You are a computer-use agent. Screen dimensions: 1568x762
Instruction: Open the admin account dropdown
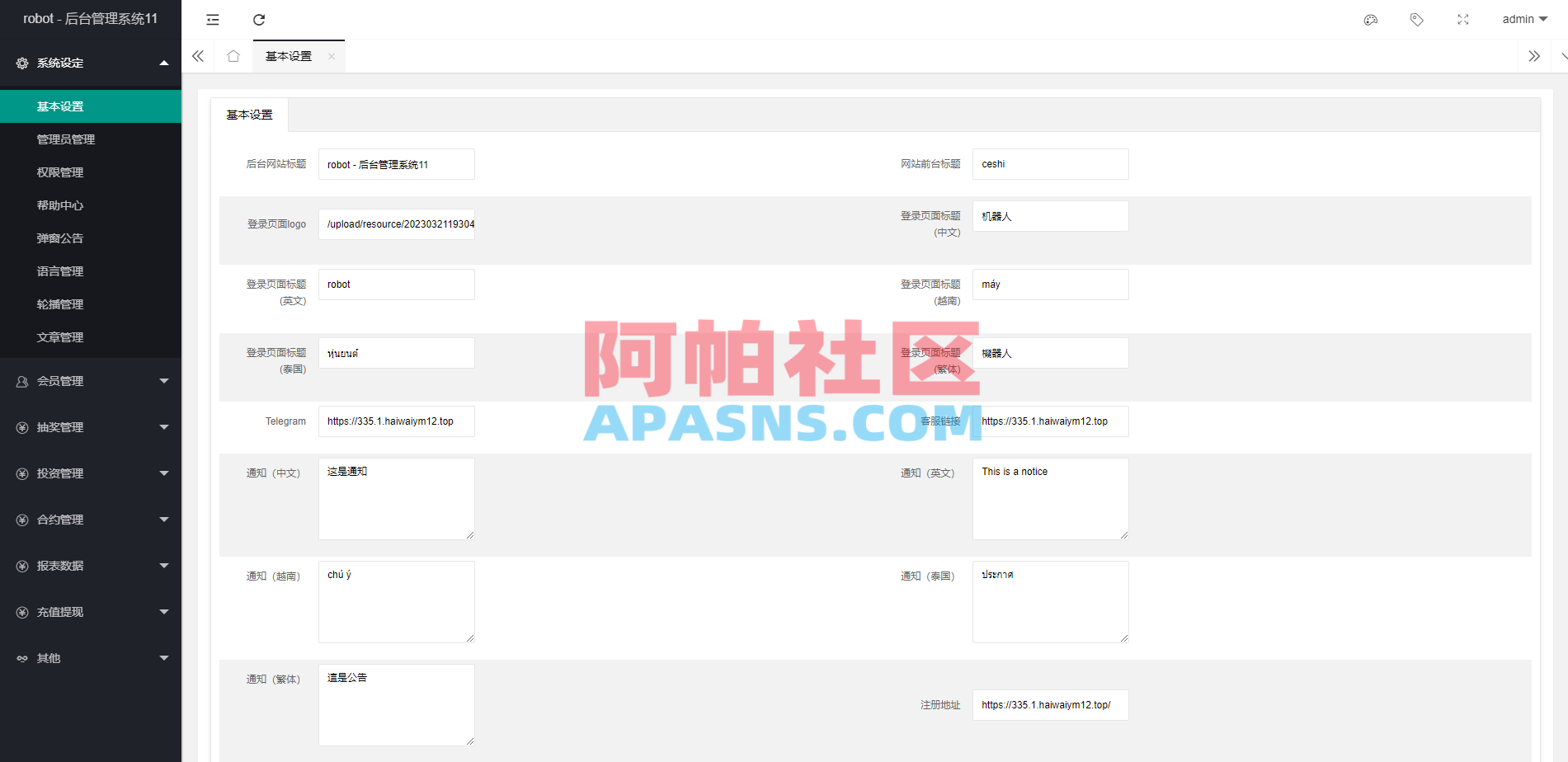[x=1523, y=19]
